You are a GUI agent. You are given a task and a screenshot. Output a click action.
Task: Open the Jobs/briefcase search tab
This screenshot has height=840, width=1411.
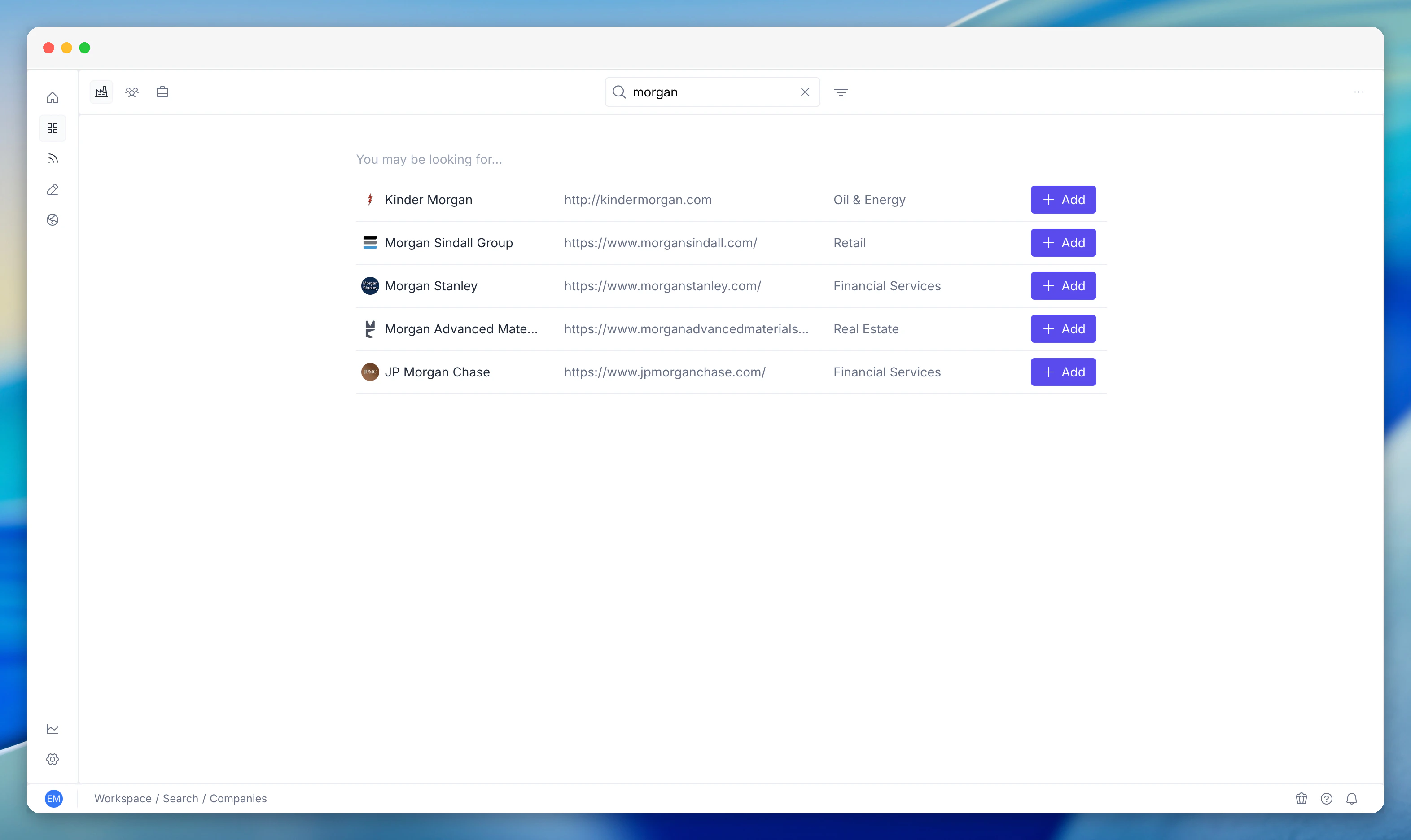162,91
